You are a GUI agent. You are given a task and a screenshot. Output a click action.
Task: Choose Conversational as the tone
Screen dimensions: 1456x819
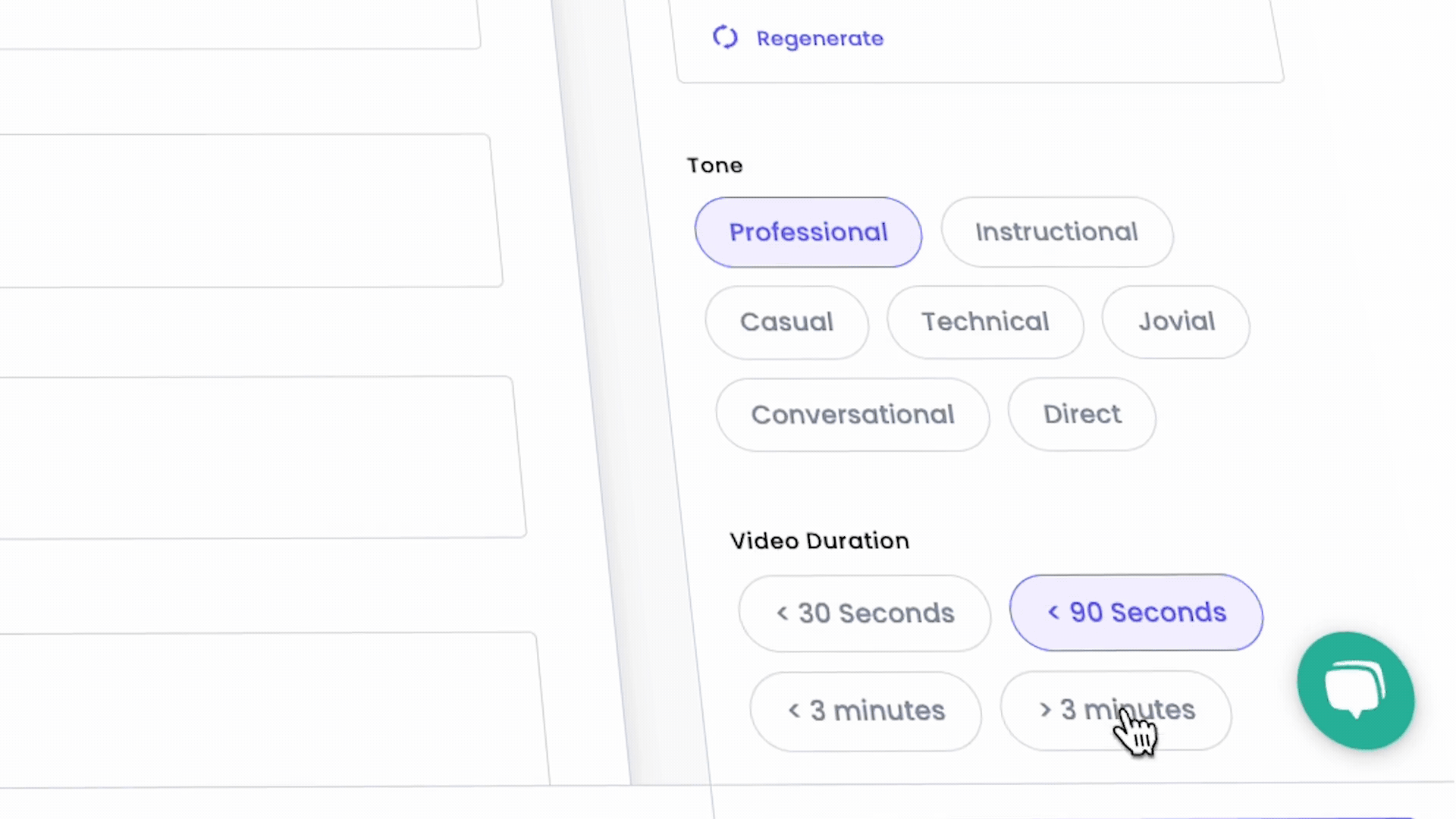point(852,415)
